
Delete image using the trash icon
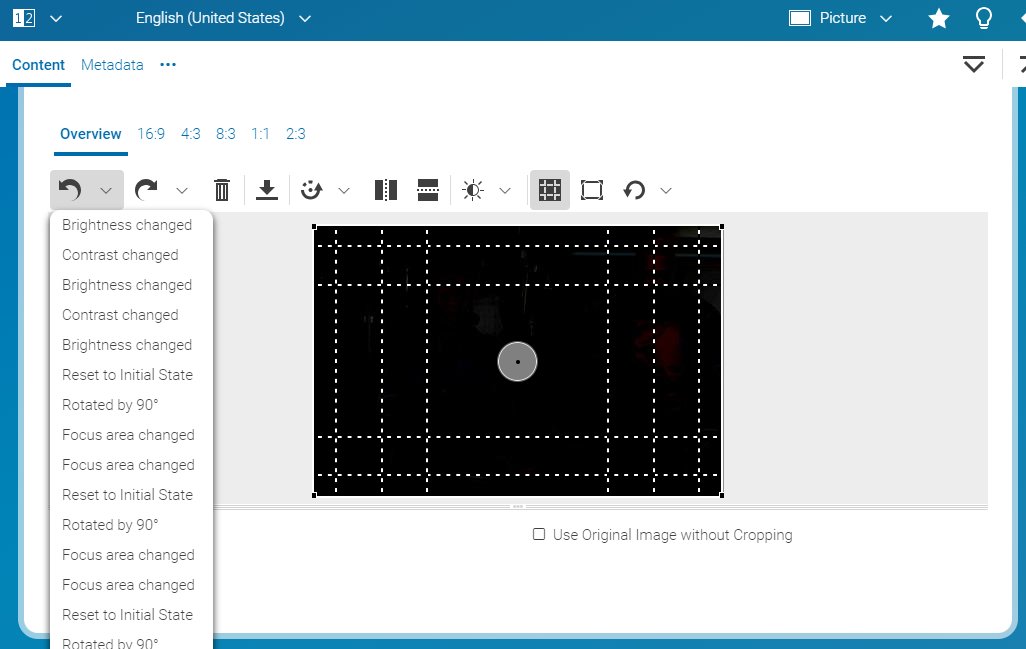click(222, 190)
